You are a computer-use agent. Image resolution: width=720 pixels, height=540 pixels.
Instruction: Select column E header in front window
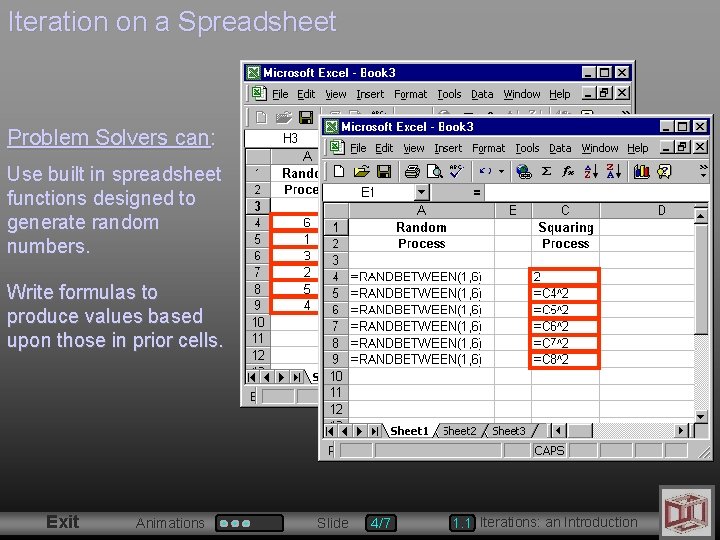(x=513, y=210)
